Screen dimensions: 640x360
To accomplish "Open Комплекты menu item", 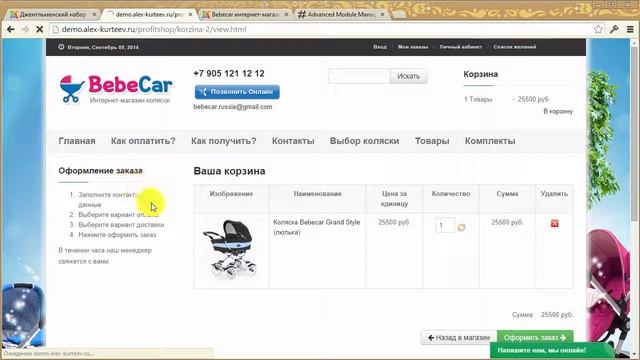I will pyautogui.click(x=490, y=141).
